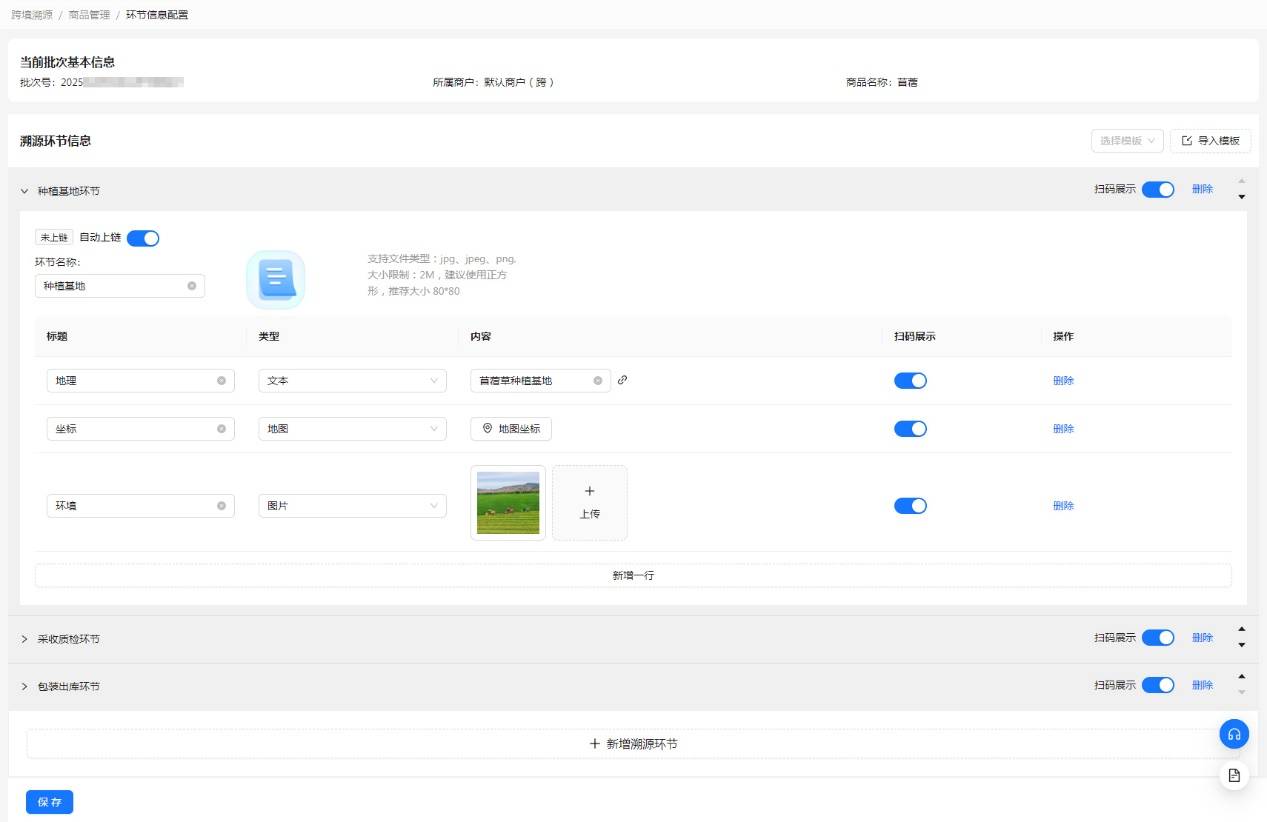Click the 坐标 title input field
The height and width of the screenshot is (822, 1267).
141,429
